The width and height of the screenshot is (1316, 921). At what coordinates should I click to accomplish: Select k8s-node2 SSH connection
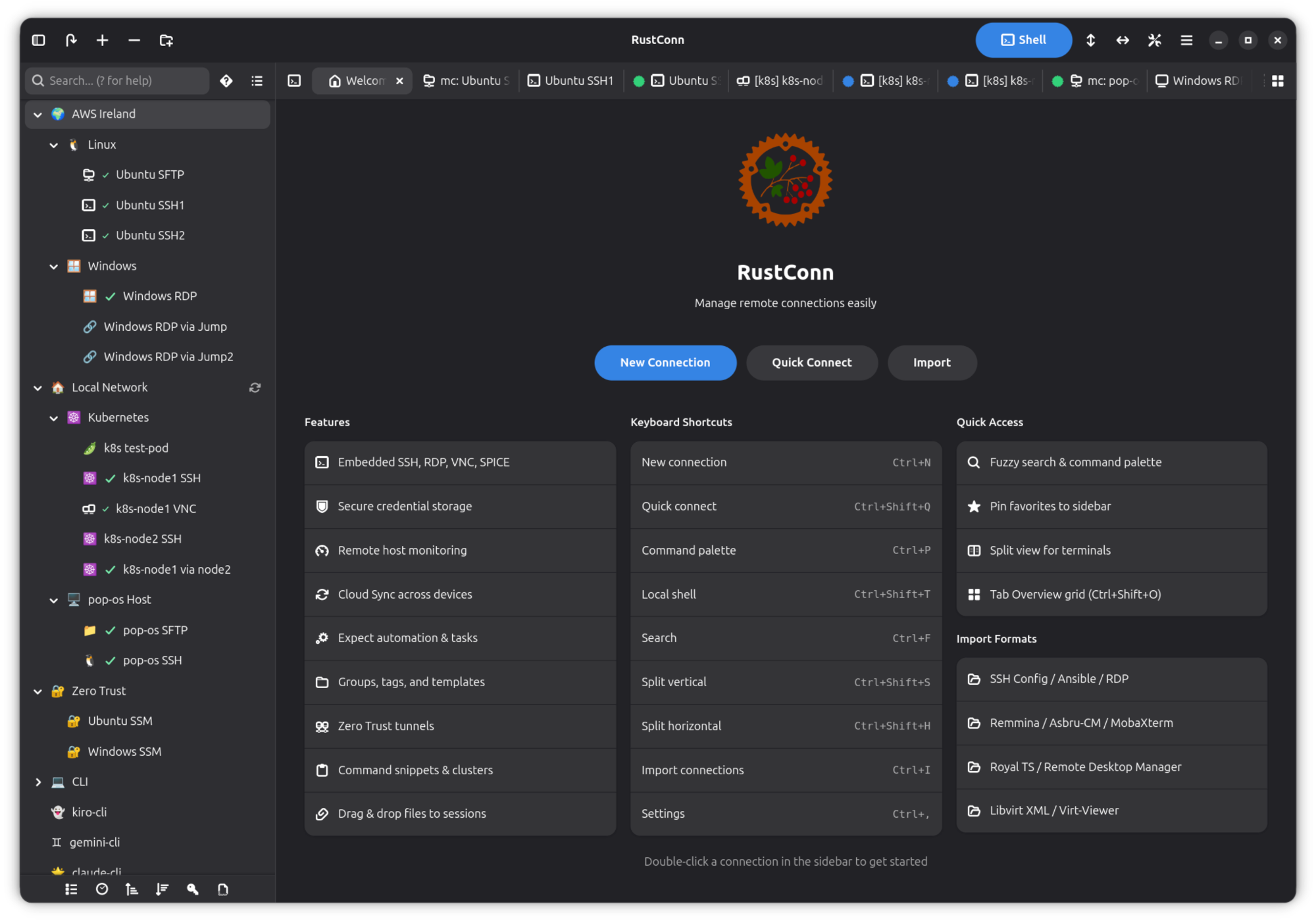point(147,539)
